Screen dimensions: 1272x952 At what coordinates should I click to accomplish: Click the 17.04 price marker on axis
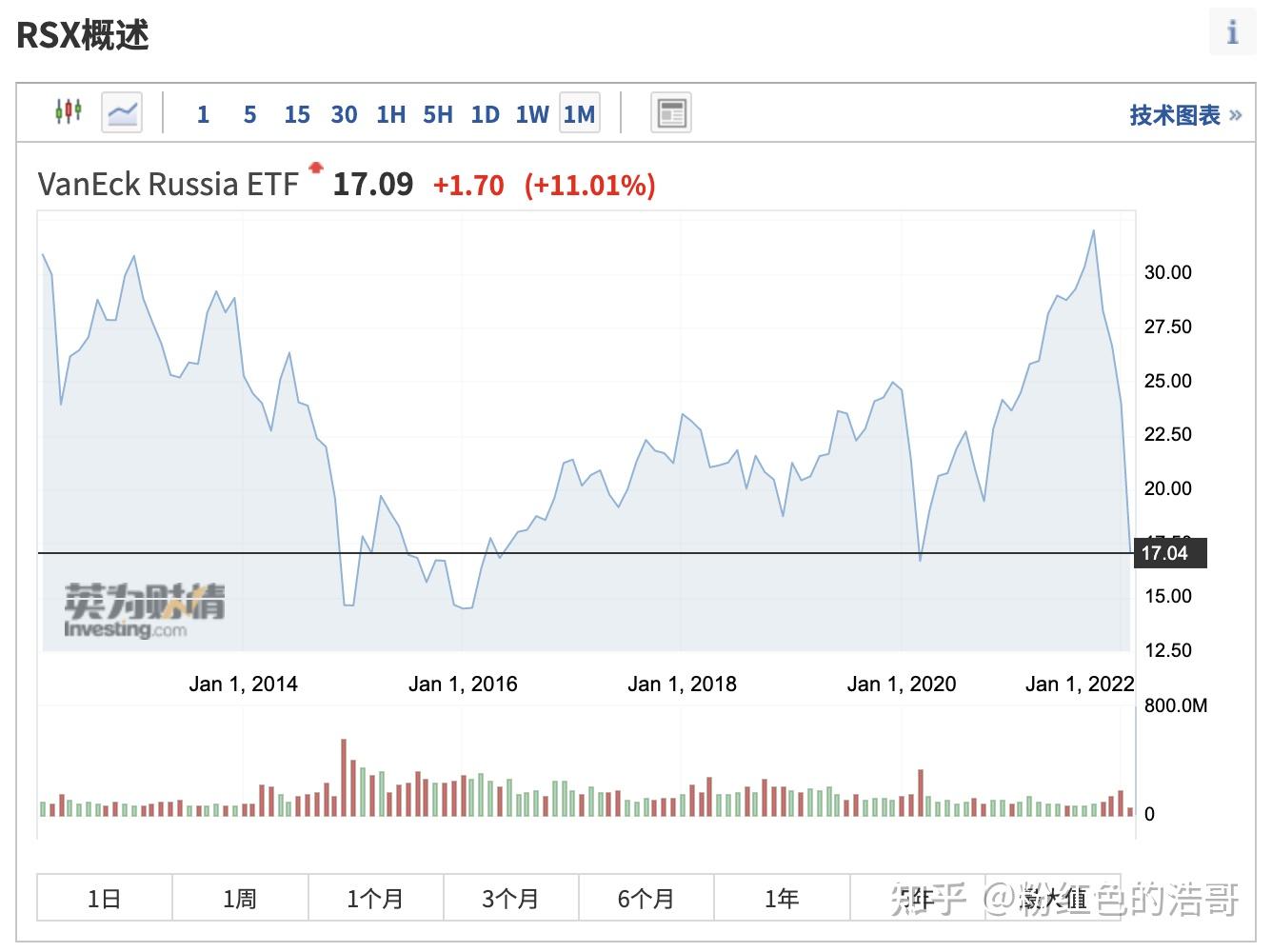(x=1167, y=553)
